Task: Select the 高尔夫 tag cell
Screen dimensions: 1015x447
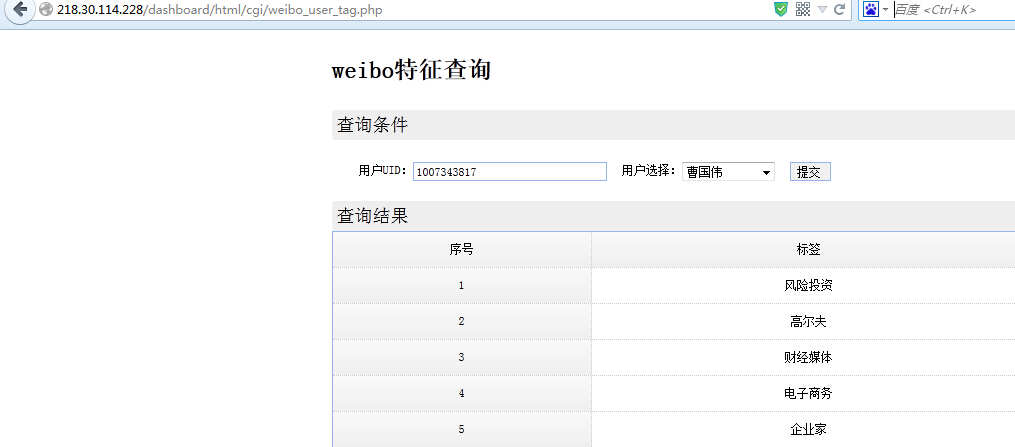Action: tap(803, 322)
